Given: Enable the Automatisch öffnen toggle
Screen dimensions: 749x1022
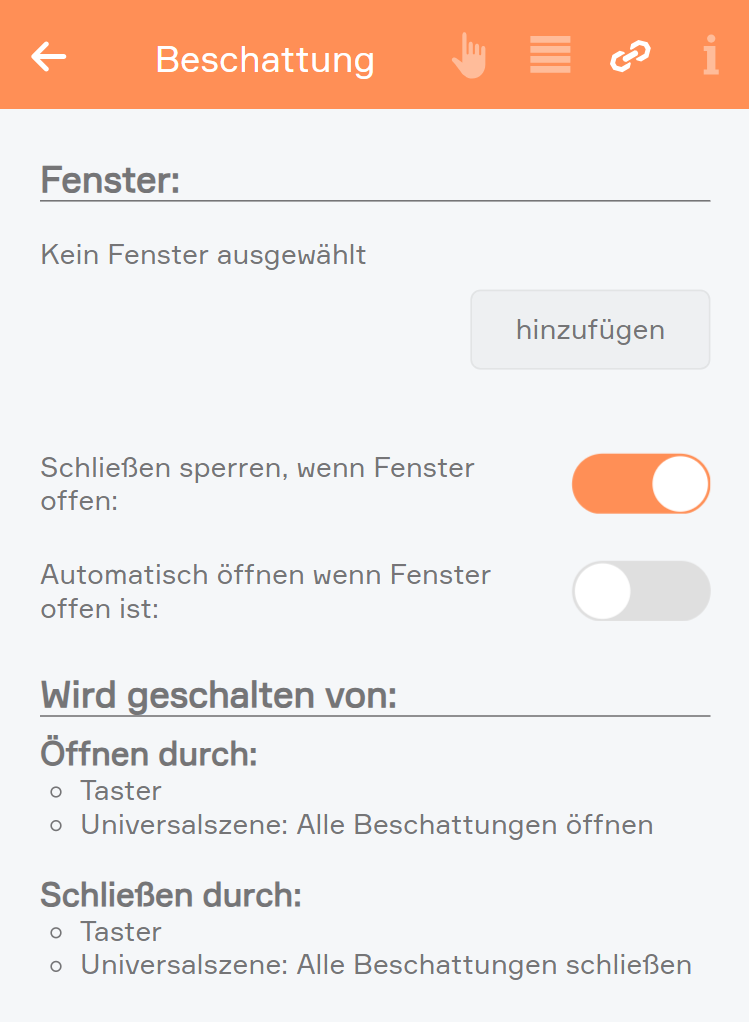Looking at the screenshot, I should point(641,591).
